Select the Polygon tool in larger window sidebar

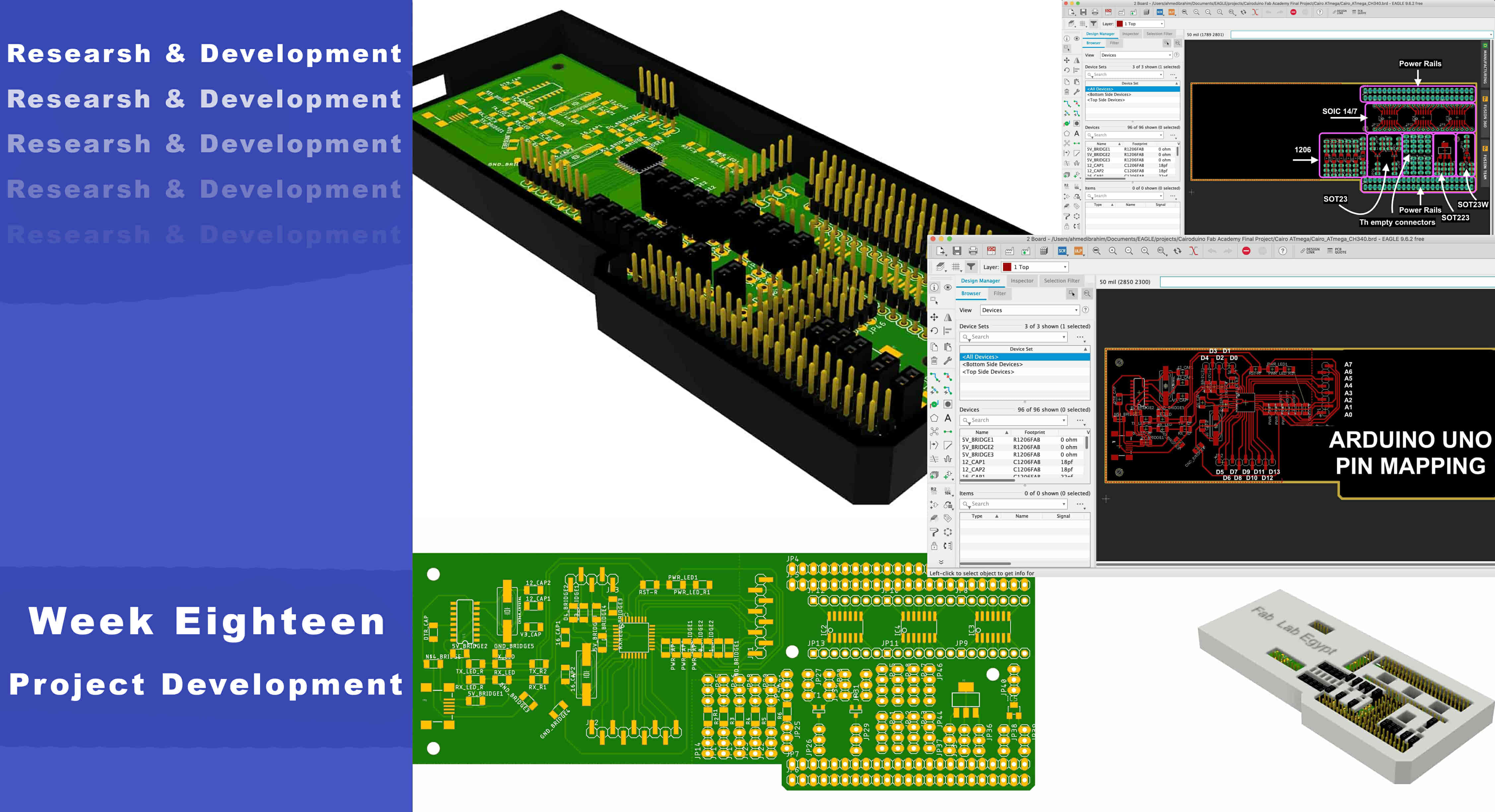coord(934,418)
